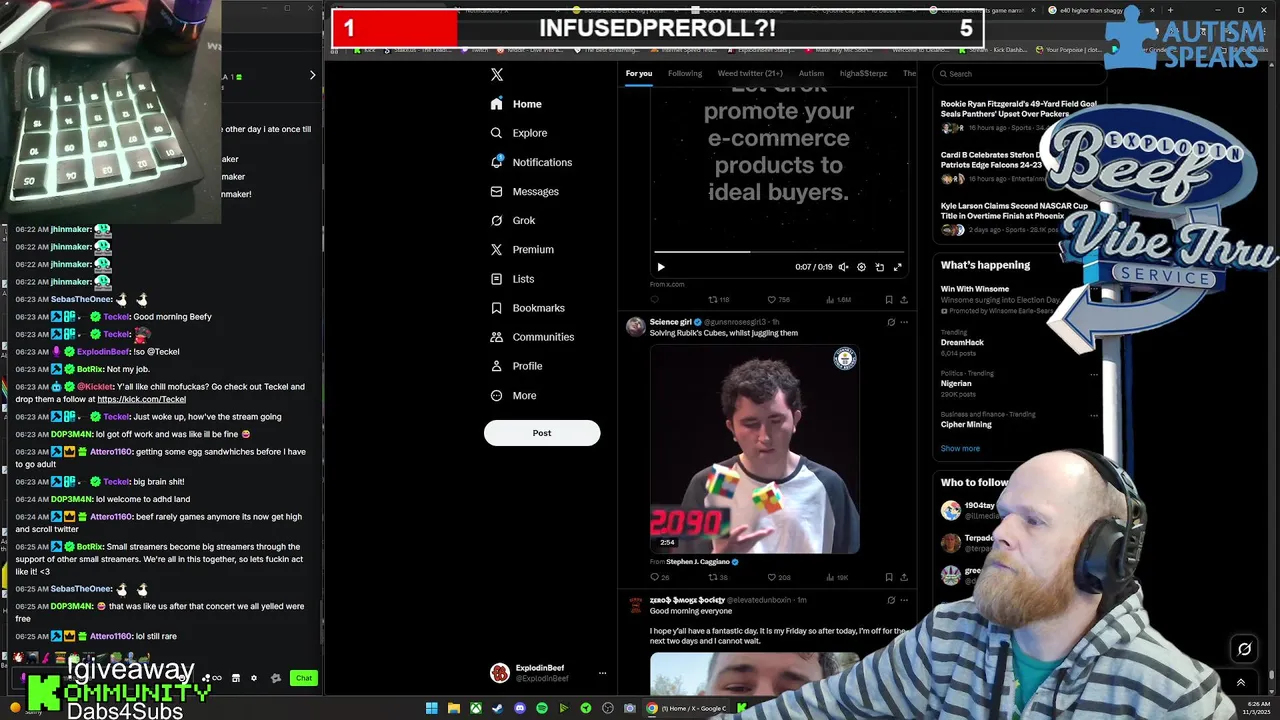Open Premium in the X sidebar
The height and width of the screenshot is (720, 1280).
521,249
